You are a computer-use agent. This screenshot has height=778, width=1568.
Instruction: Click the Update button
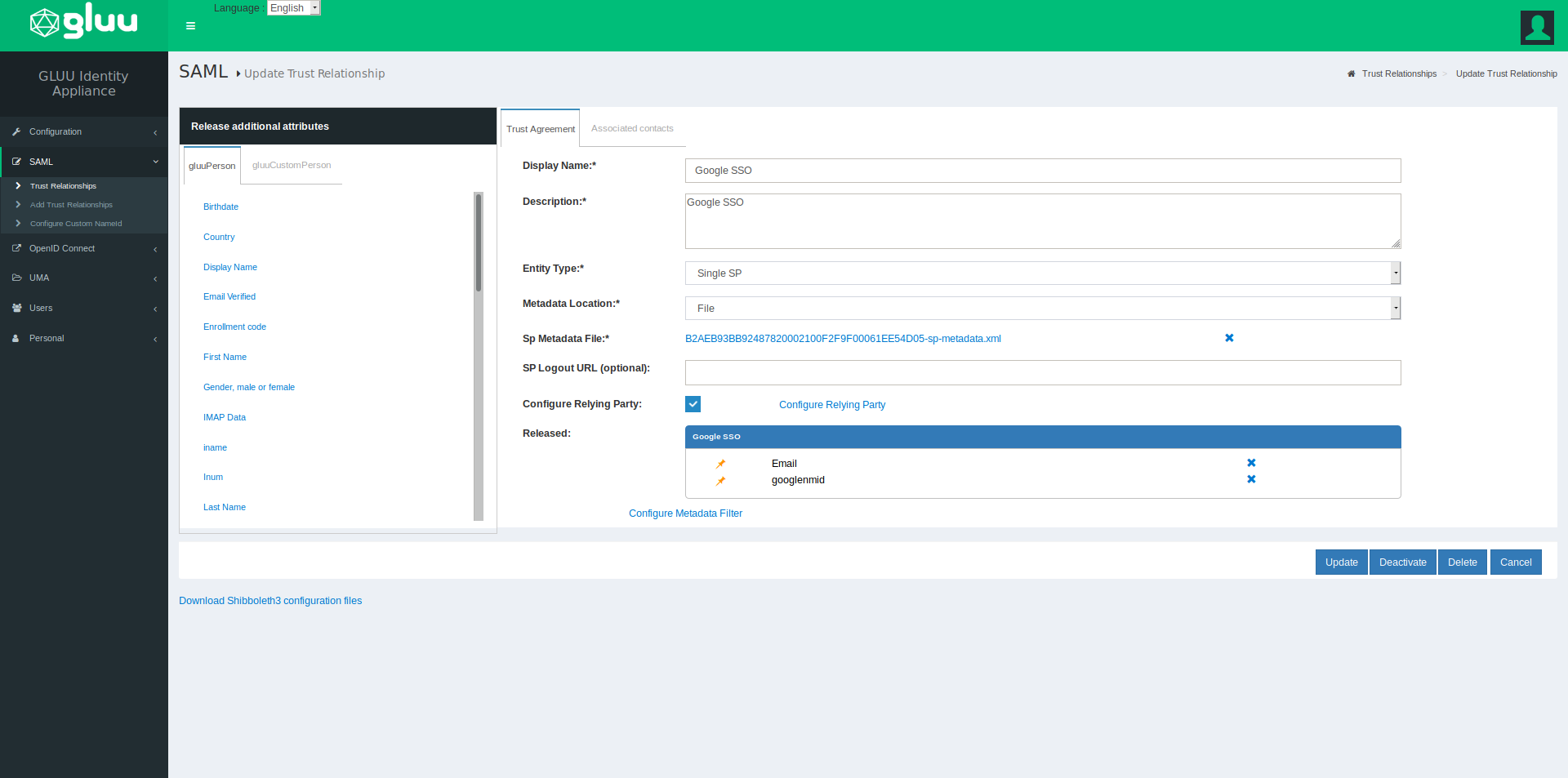pyautogui.click(x=1342, y=562)
